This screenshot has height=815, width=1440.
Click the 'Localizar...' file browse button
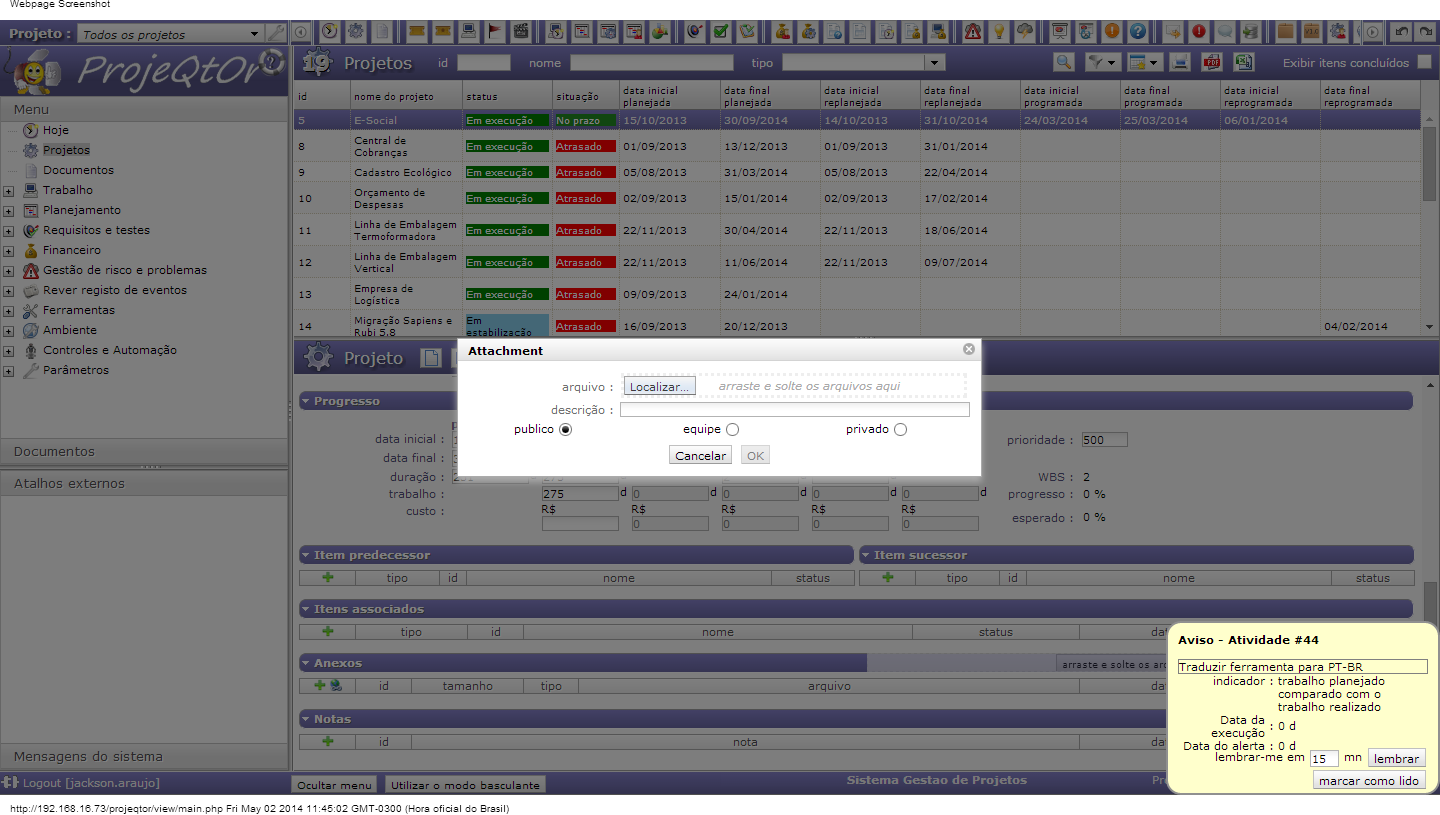659,386
